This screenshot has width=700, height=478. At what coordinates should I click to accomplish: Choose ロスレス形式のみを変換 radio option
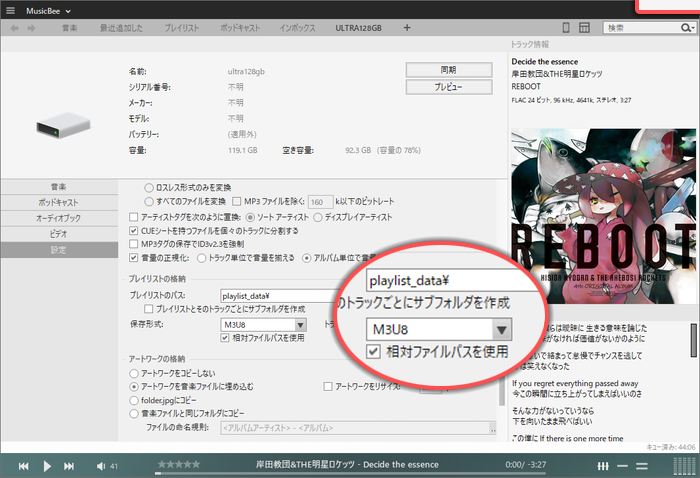point(149,188)
